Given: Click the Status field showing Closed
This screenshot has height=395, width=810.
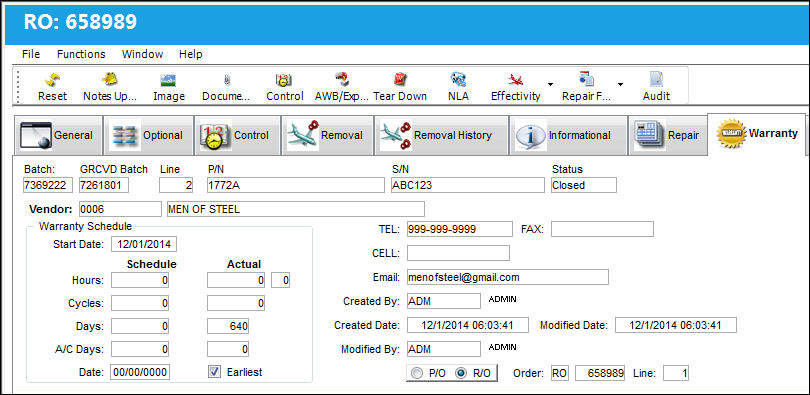Looking at the screenshot, I should pyautogui.click(x=584, y=185).
